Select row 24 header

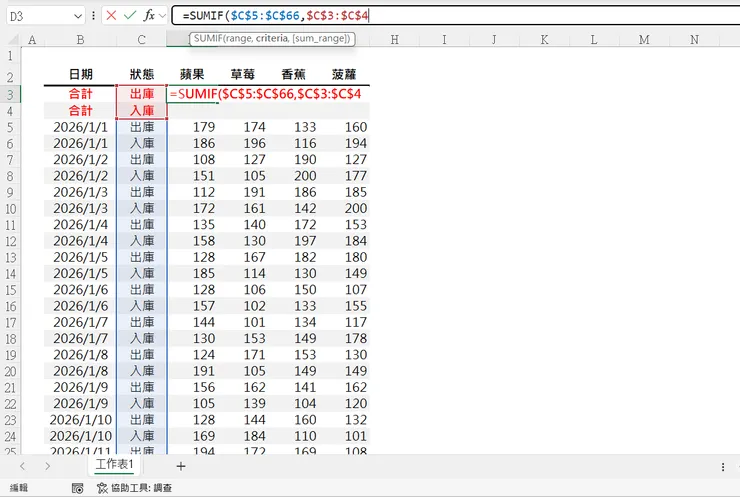(x=10, y=436)
